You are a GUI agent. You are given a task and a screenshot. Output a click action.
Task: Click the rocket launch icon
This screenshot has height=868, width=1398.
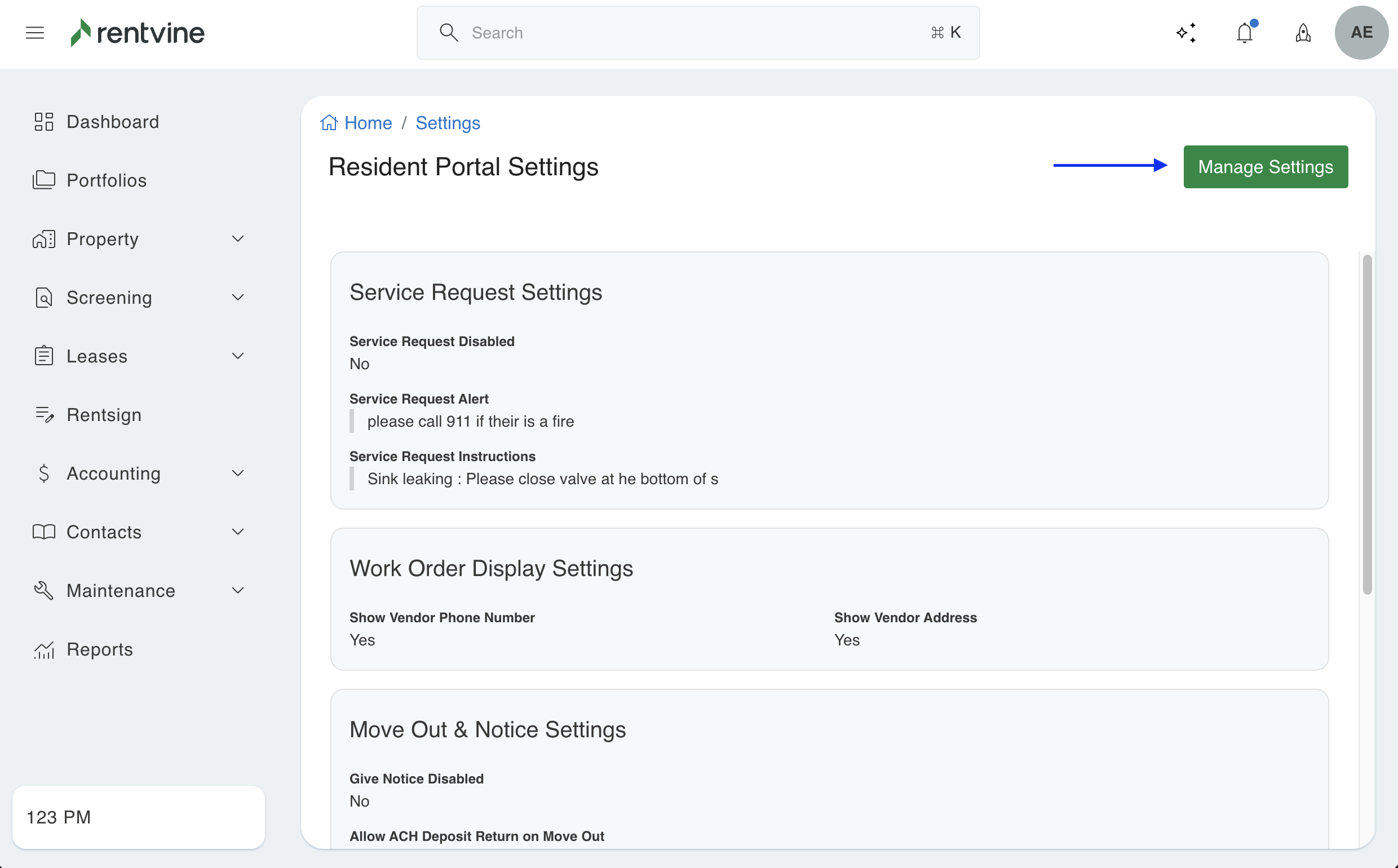click(x=1303, y=33)
